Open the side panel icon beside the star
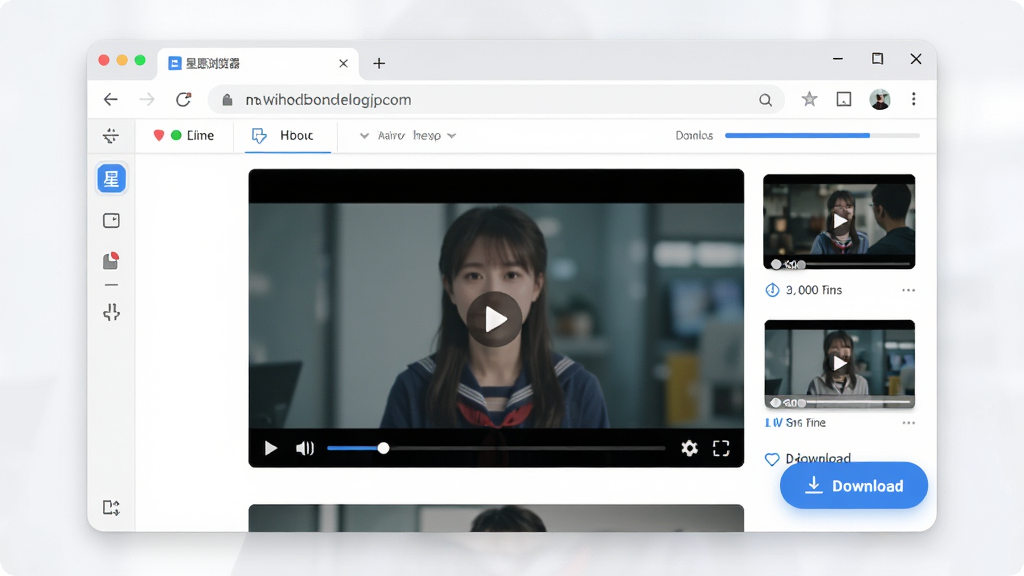Screen dimensions: 1024x576 pyautogui.click(x=844, y=99)
